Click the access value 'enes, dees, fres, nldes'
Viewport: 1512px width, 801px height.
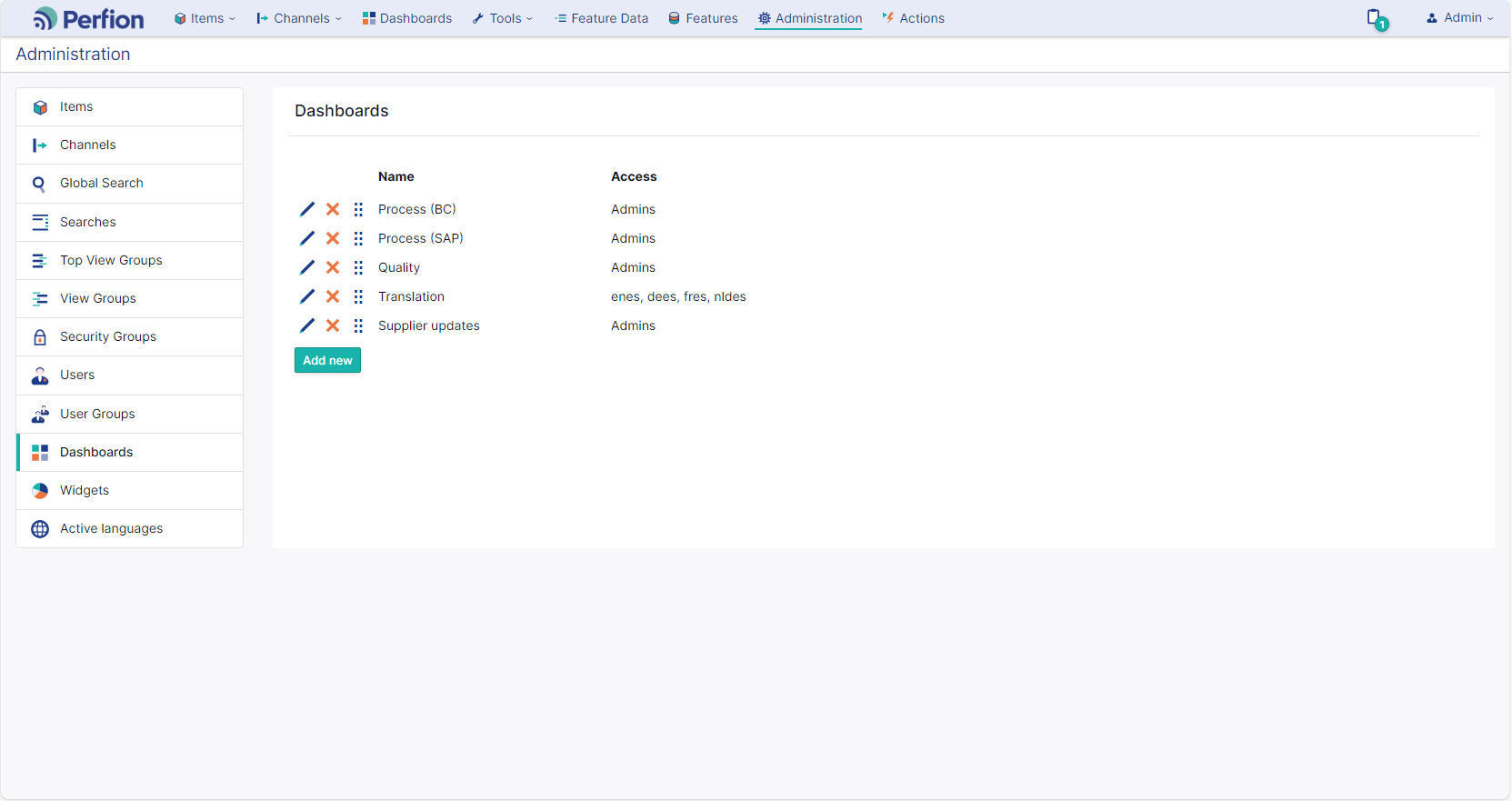pyautogui.click(x=678, y=296)
